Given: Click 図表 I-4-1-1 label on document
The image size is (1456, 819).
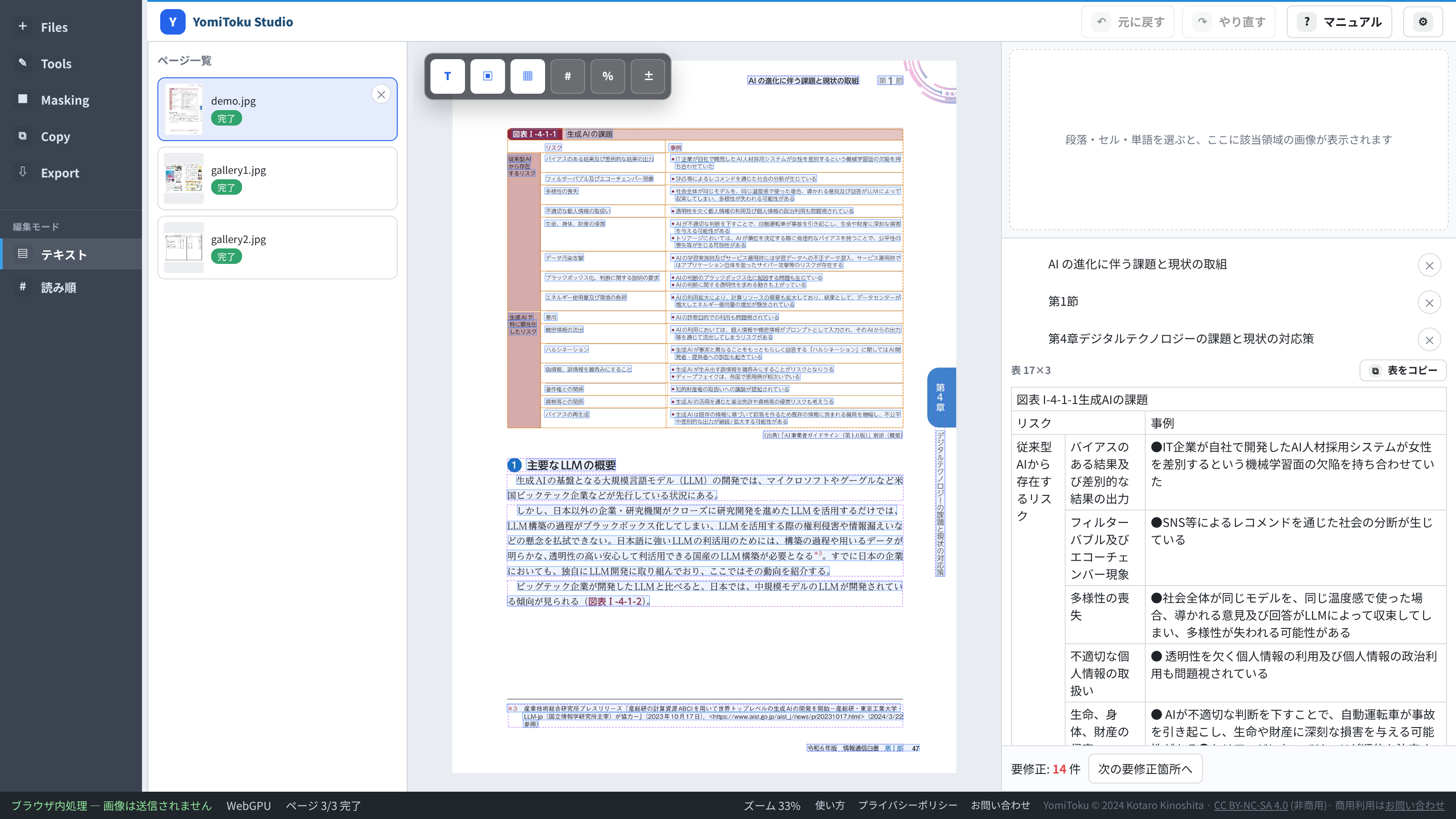Looking at the screenshot, I should 534,134.
